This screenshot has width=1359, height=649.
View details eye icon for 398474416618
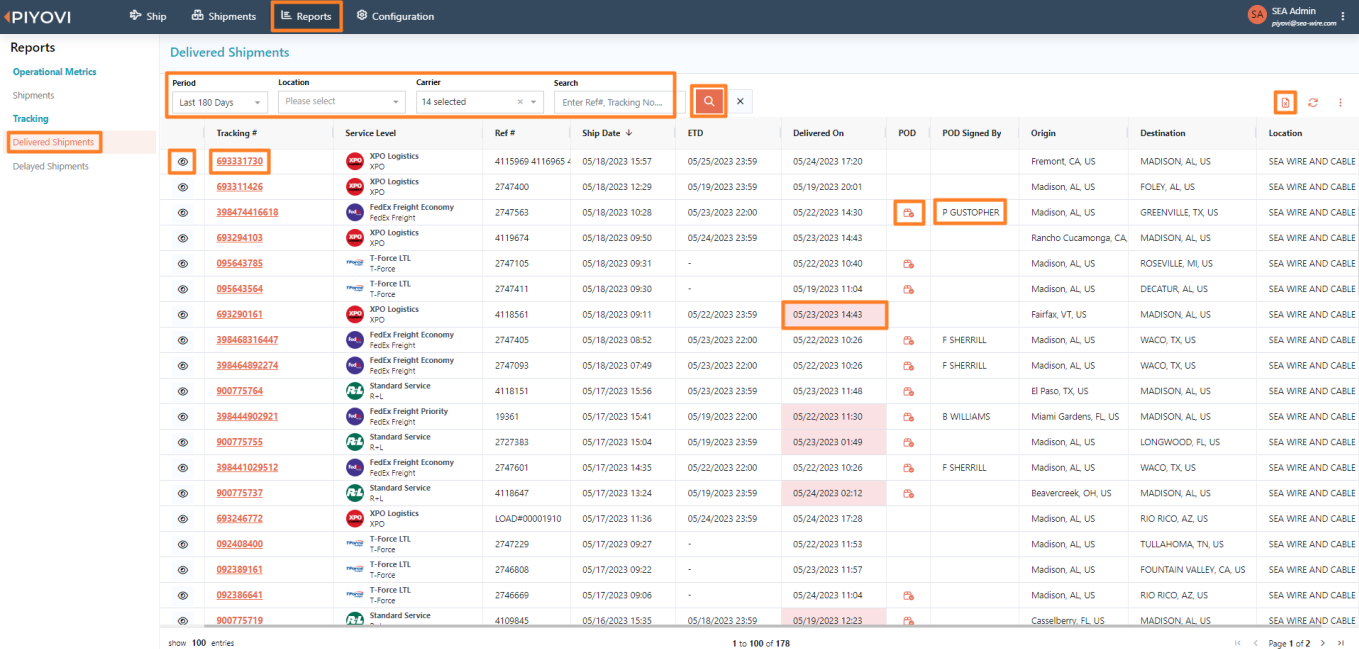tap(183, 212)
